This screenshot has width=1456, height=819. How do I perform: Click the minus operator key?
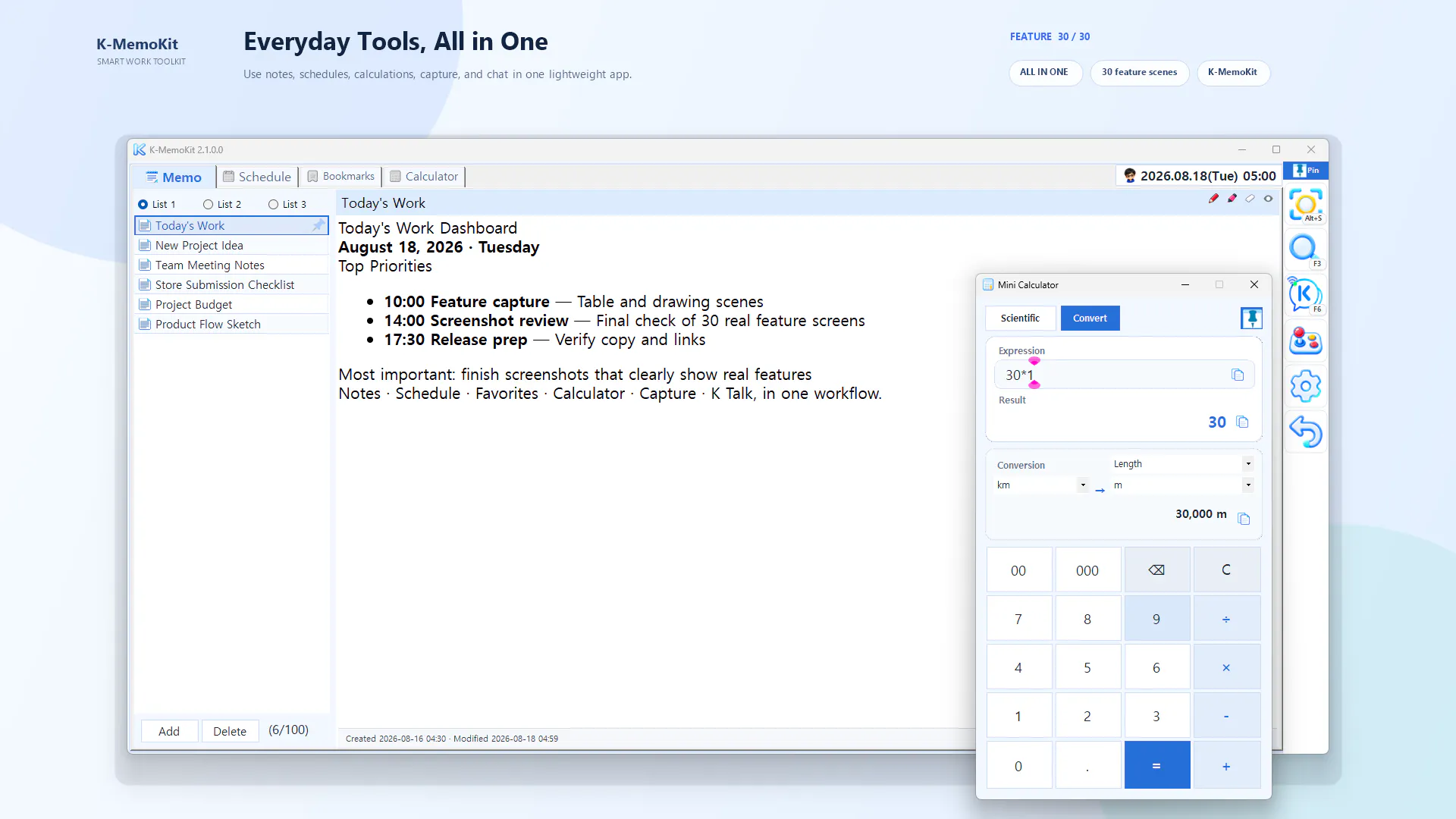point(1226,716)
